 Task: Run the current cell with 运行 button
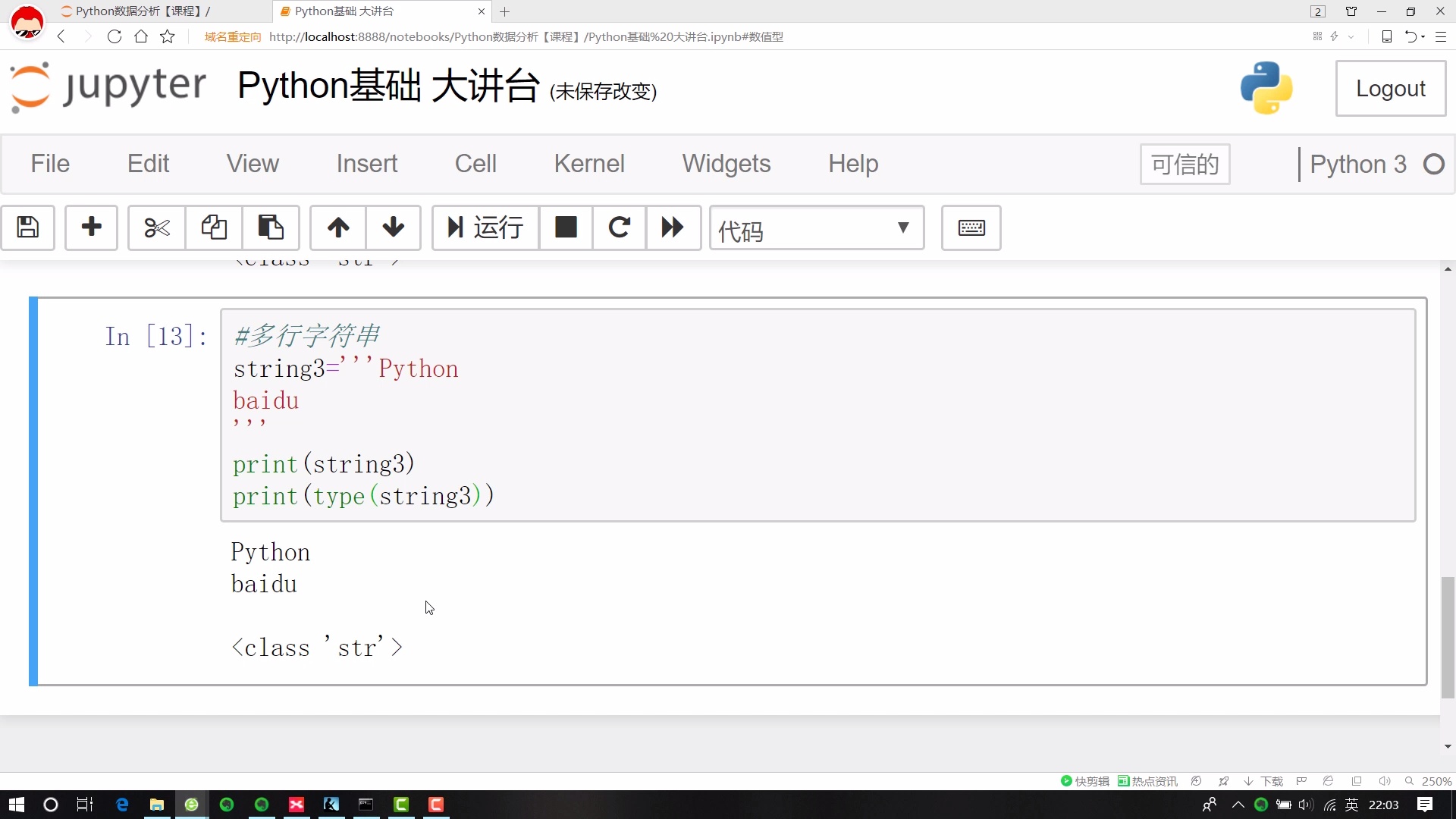[x=484, y=228]
